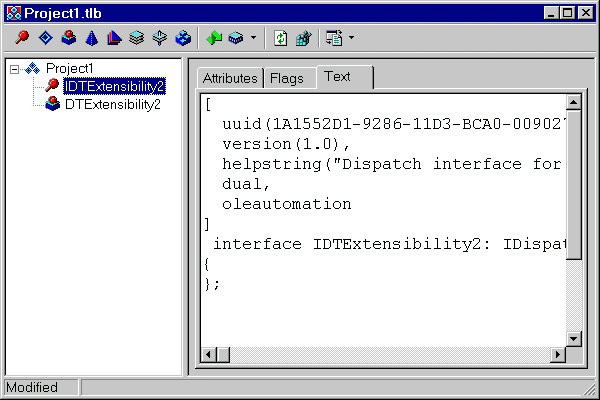This screenshot has height=400, width=600.
Task: Click the green New Method icon
Action: 213,39
